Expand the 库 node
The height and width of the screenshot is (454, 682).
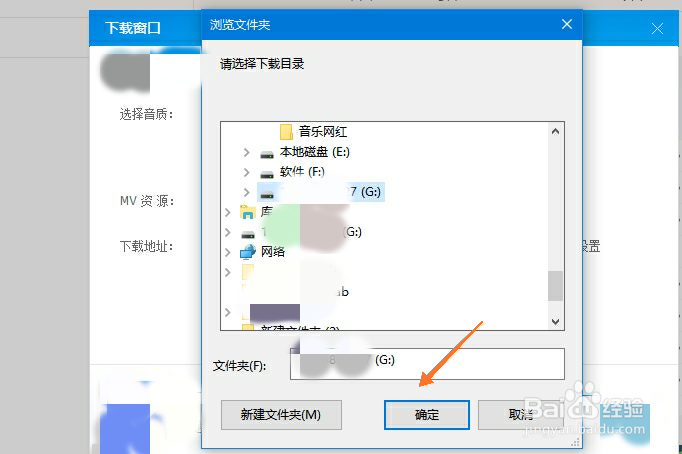(x=227, y=212)
